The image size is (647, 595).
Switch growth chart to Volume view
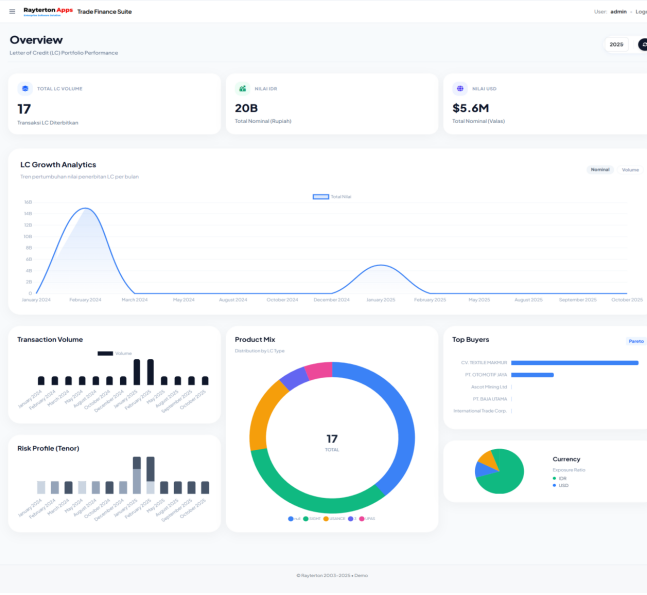(630, 169)
